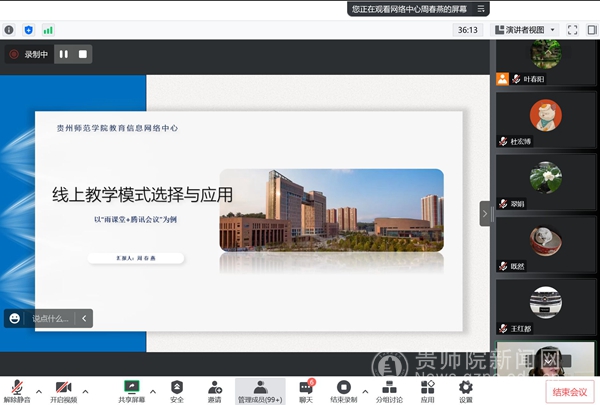Screen dimensions: 600x405
Task: Turn on the camera (开启视频)
Action: coord(65,389)
